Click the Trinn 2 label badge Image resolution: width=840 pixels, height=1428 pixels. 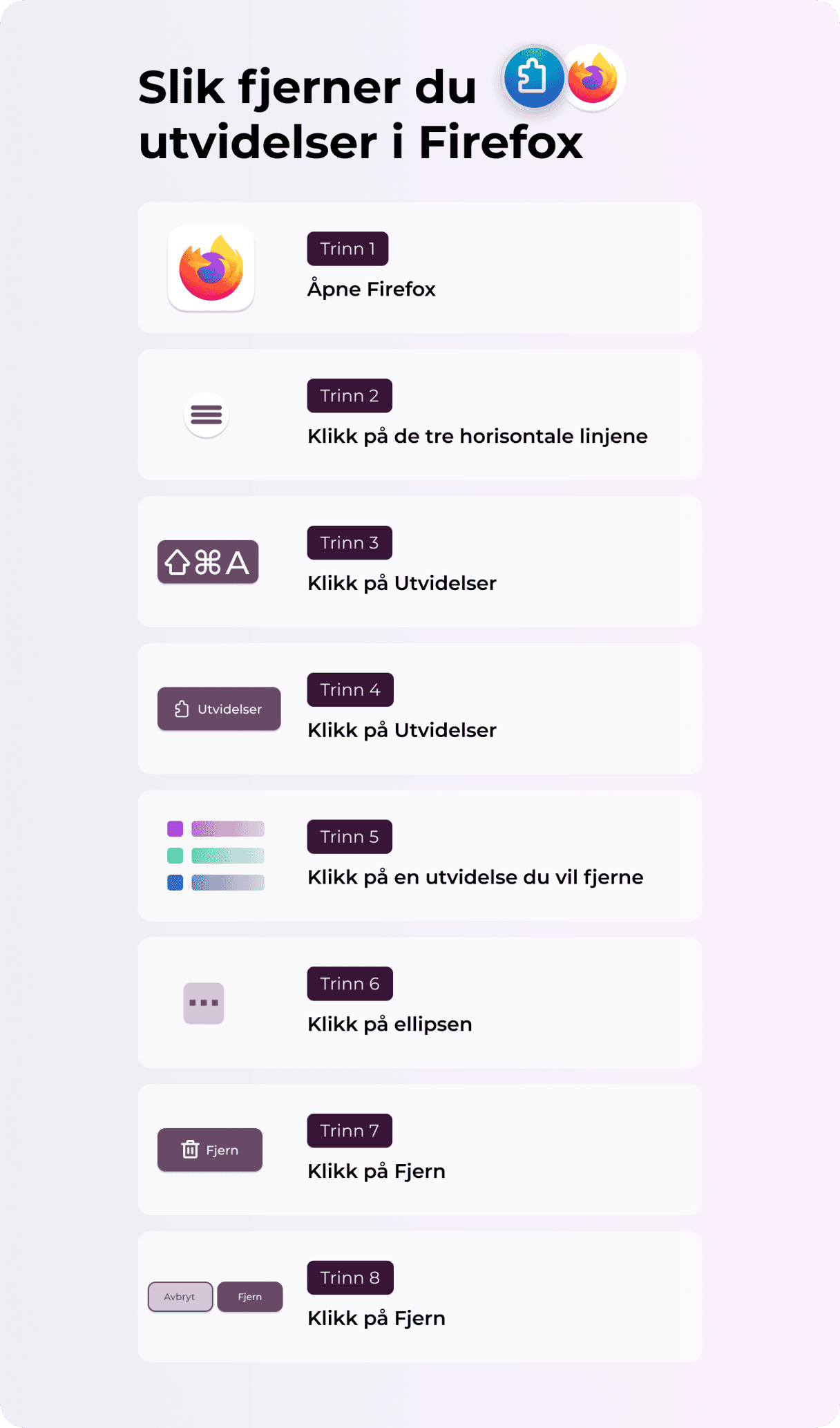click(350, 396)
